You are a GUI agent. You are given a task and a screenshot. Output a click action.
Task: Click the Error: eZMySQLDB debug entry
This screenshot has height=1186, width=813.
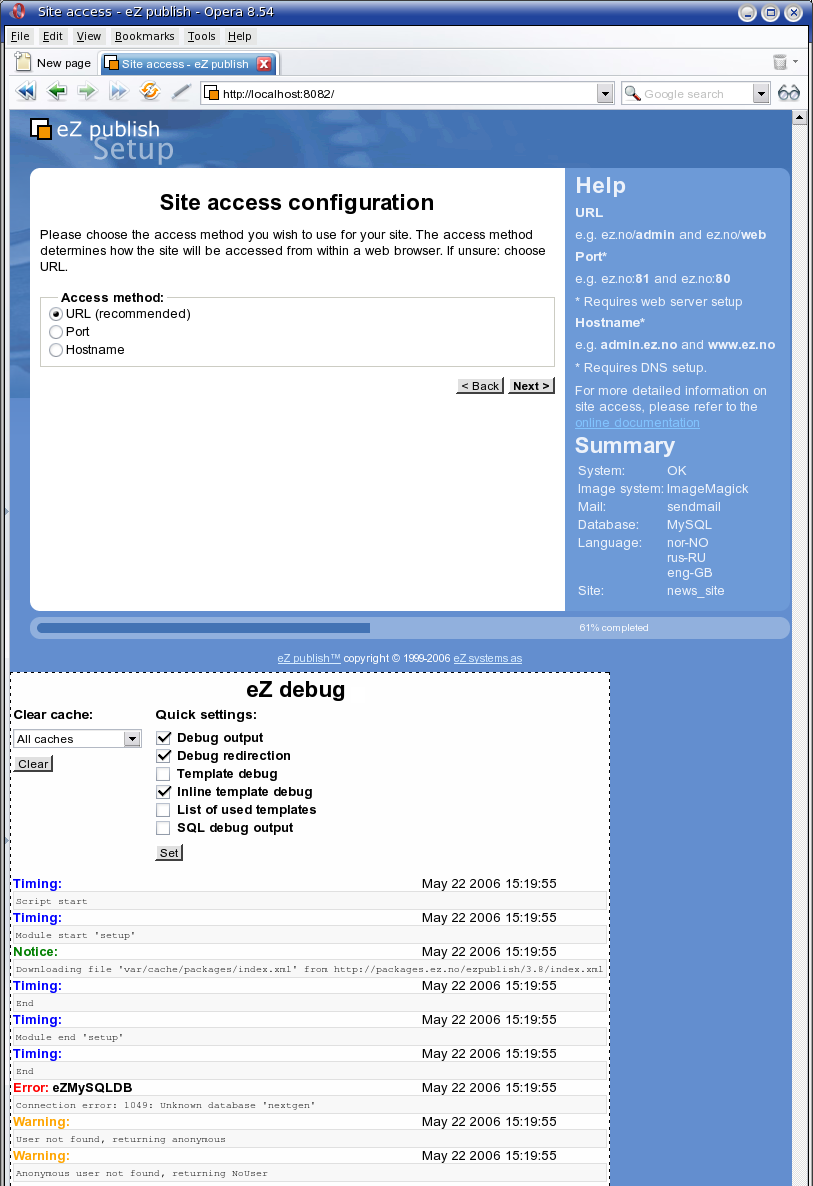point(73,1088)
